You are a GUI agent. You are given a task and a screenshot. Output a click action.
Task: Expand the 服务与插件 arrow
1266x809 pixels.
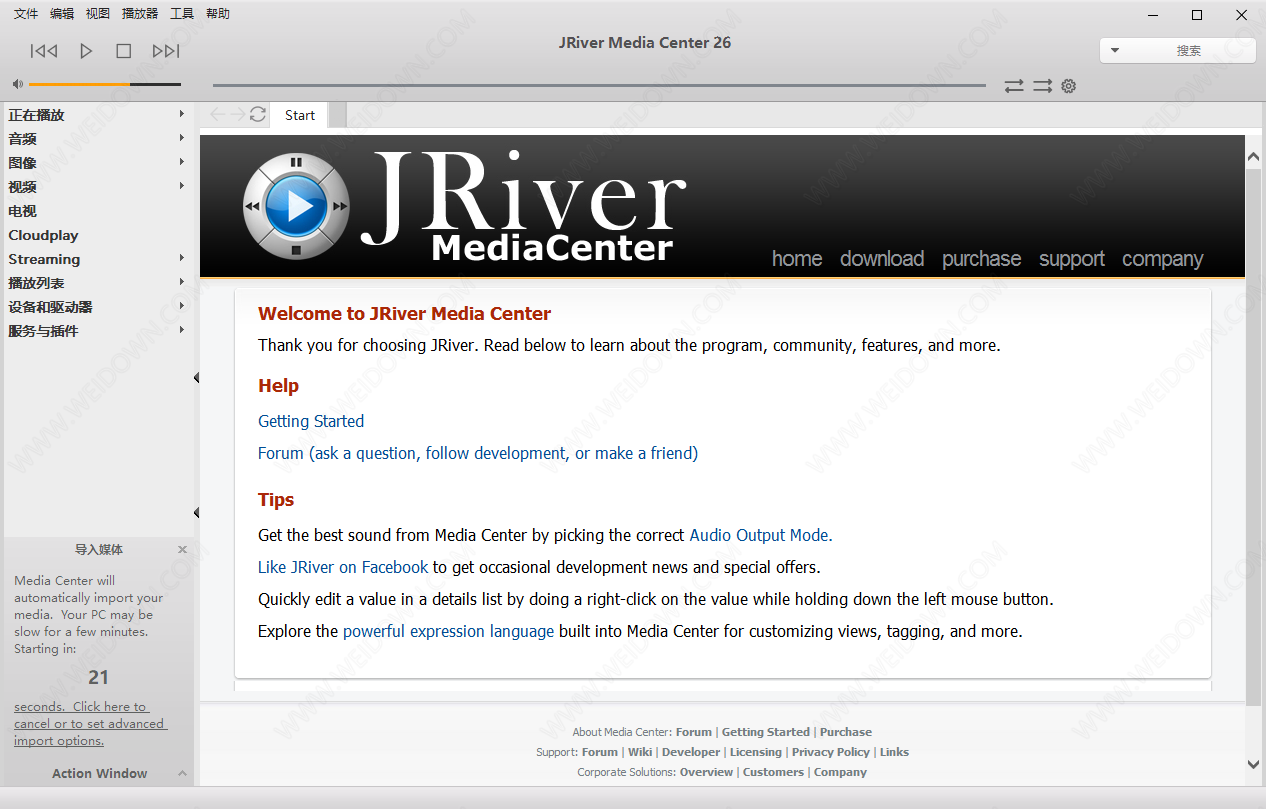[x=181, y=330]
